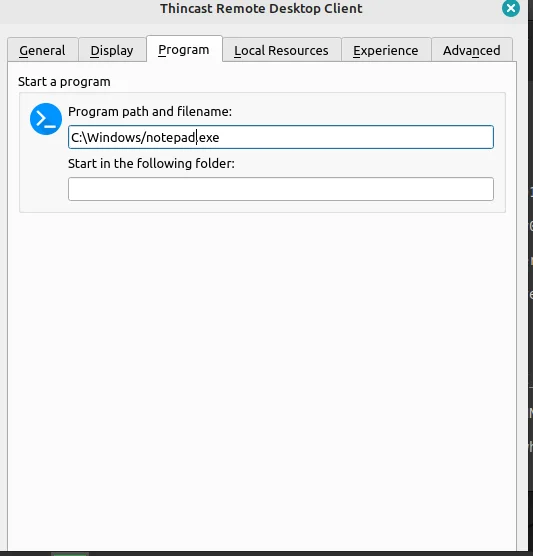Focus the Start in the following folder field

click(281, 189)
